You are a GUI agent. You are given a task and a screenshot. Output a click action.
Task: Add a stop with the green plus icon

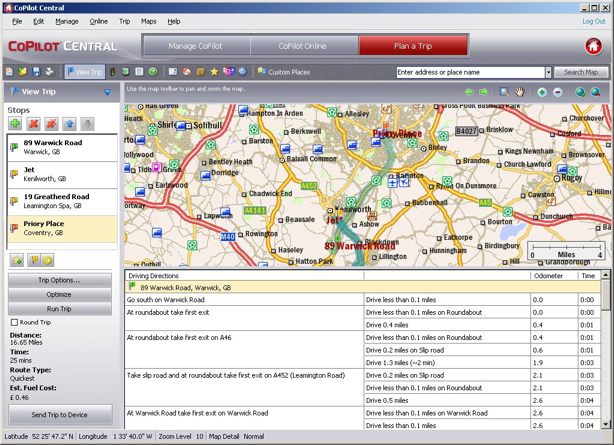tap(15, 124)
